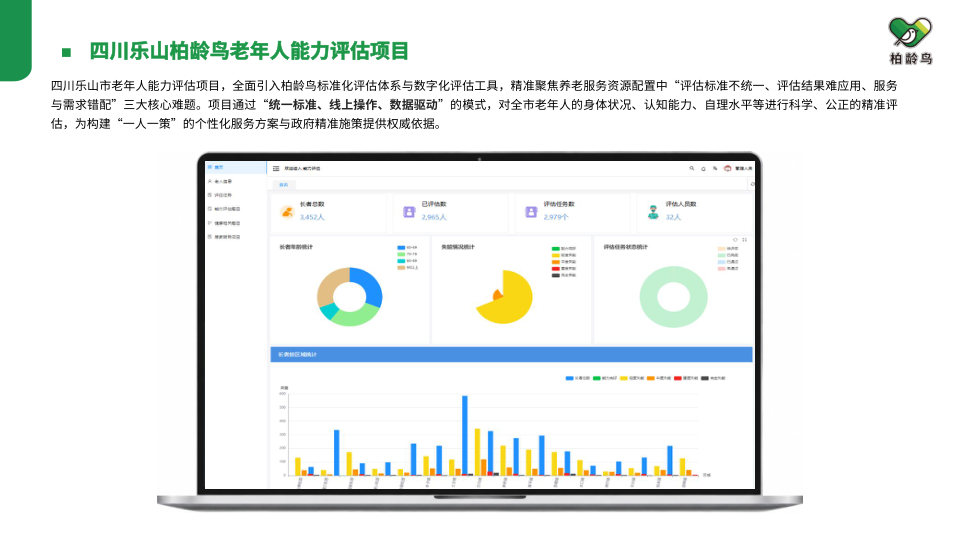Click the fullscreen icon above 评估任务状态统计 chart
The image size is (960, 540).
(744, 239)
